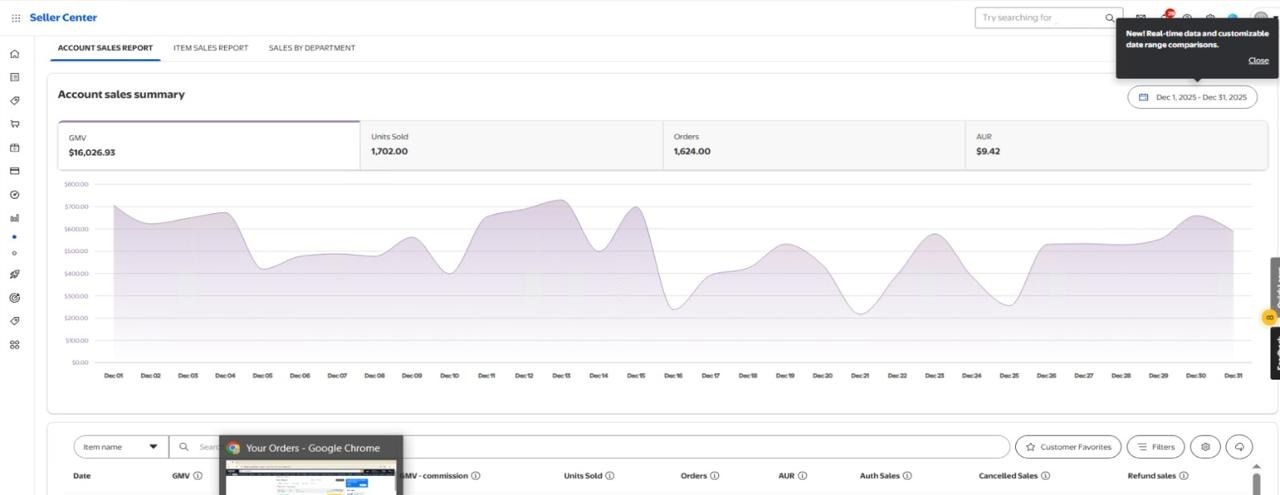Click the Dec 15 chart axis label
The image size is (1280, 495).
(636, 376)
